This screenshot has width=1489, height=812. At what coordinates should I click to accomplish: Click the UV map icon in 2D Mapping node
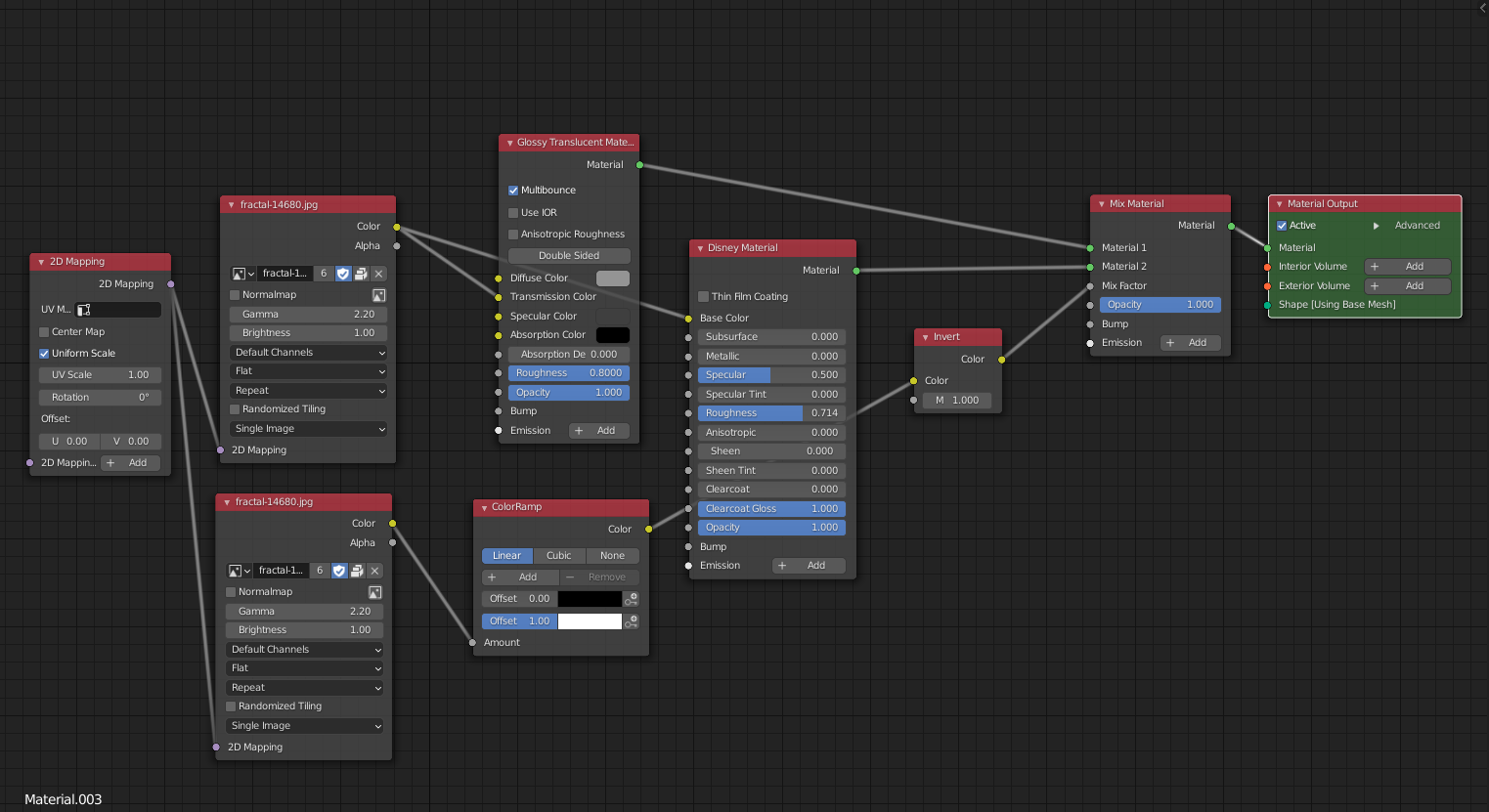[84, 310]
